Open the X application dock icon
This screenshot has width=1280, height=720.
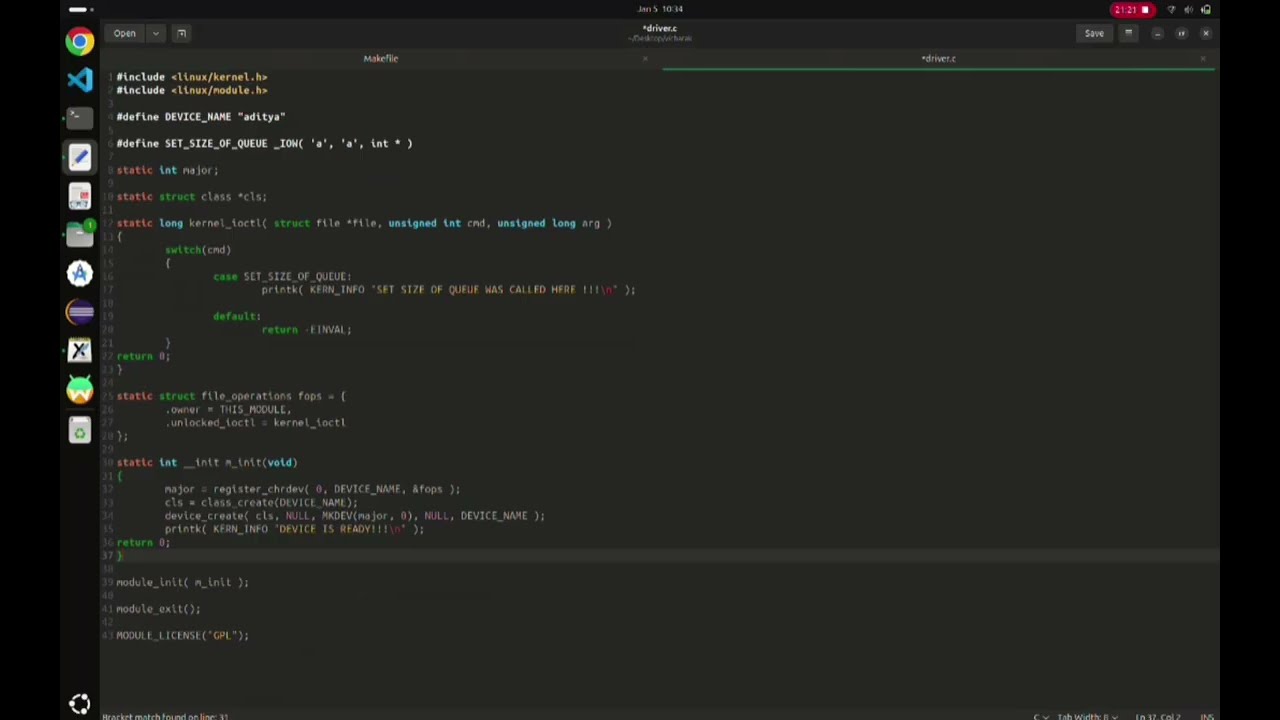tap(80, 351)
